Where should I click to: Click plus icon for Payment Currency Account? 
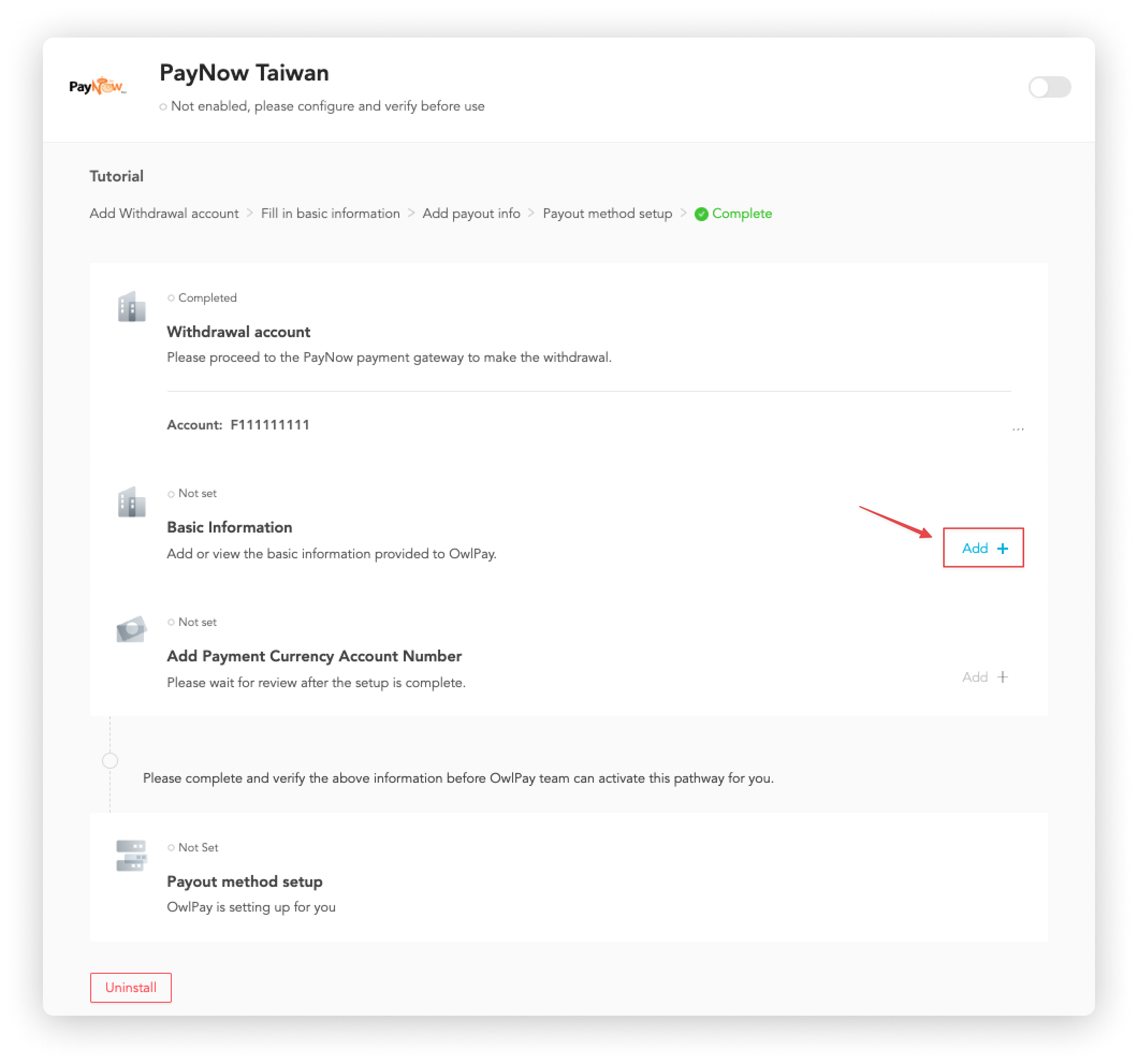click(1002, 677)
